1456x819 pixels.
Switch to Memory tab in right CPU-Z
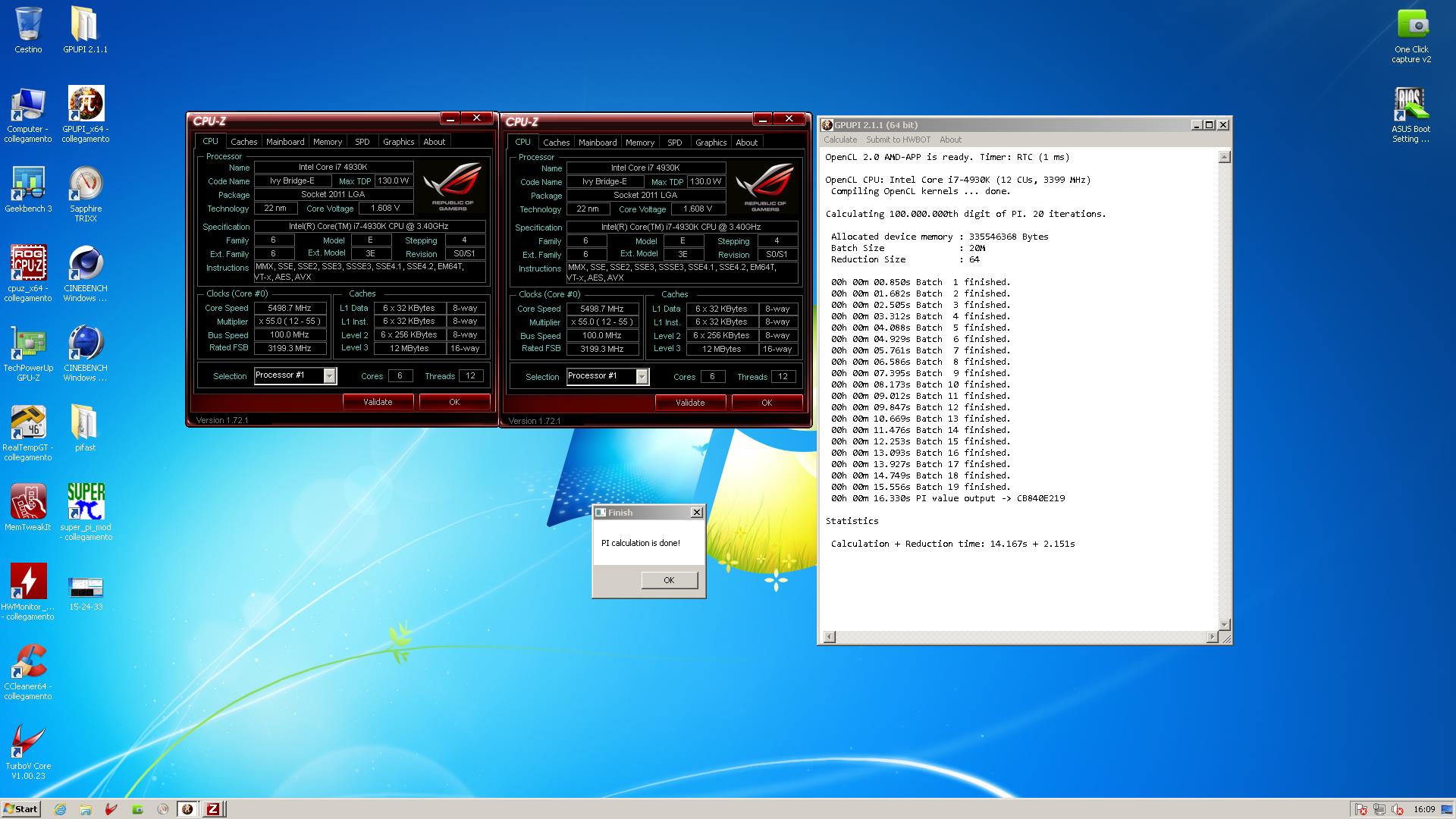pos(640,143)
